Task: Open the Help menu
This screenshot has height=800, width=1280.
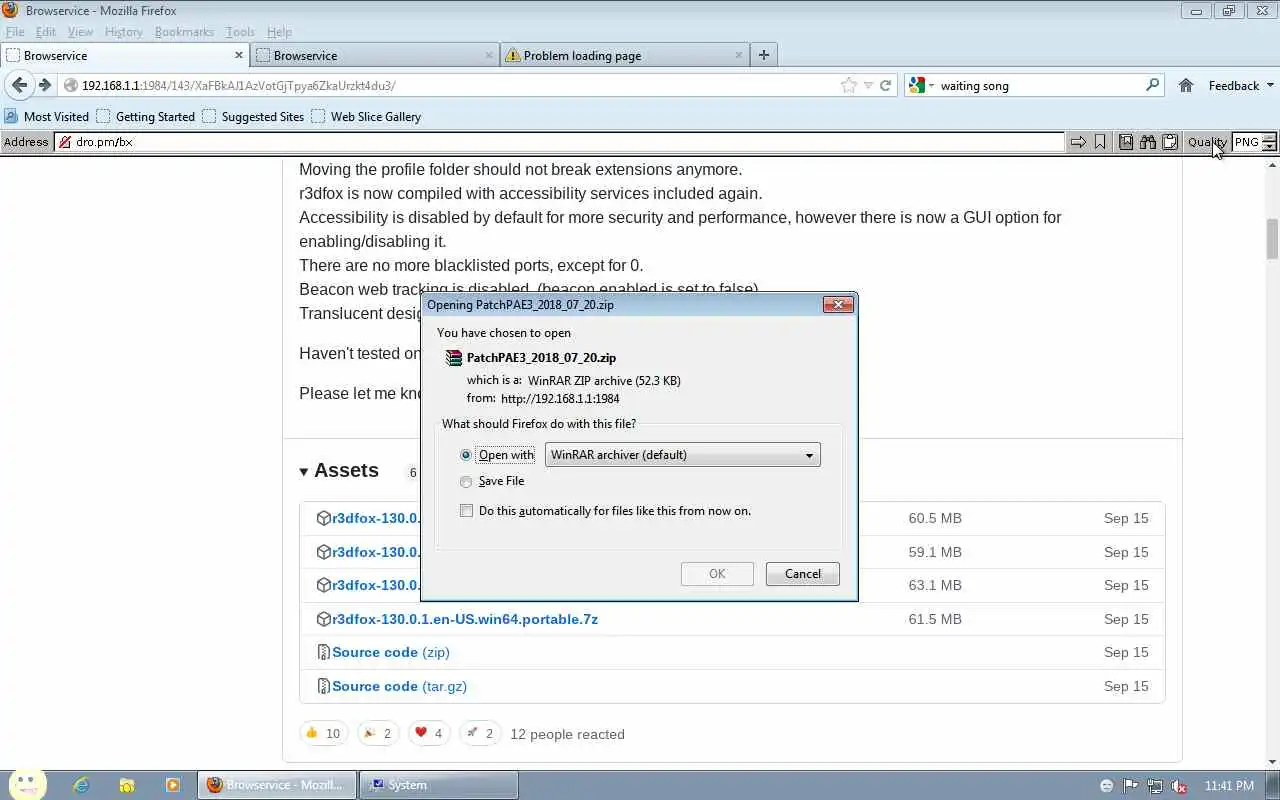Action: [280, 32]
